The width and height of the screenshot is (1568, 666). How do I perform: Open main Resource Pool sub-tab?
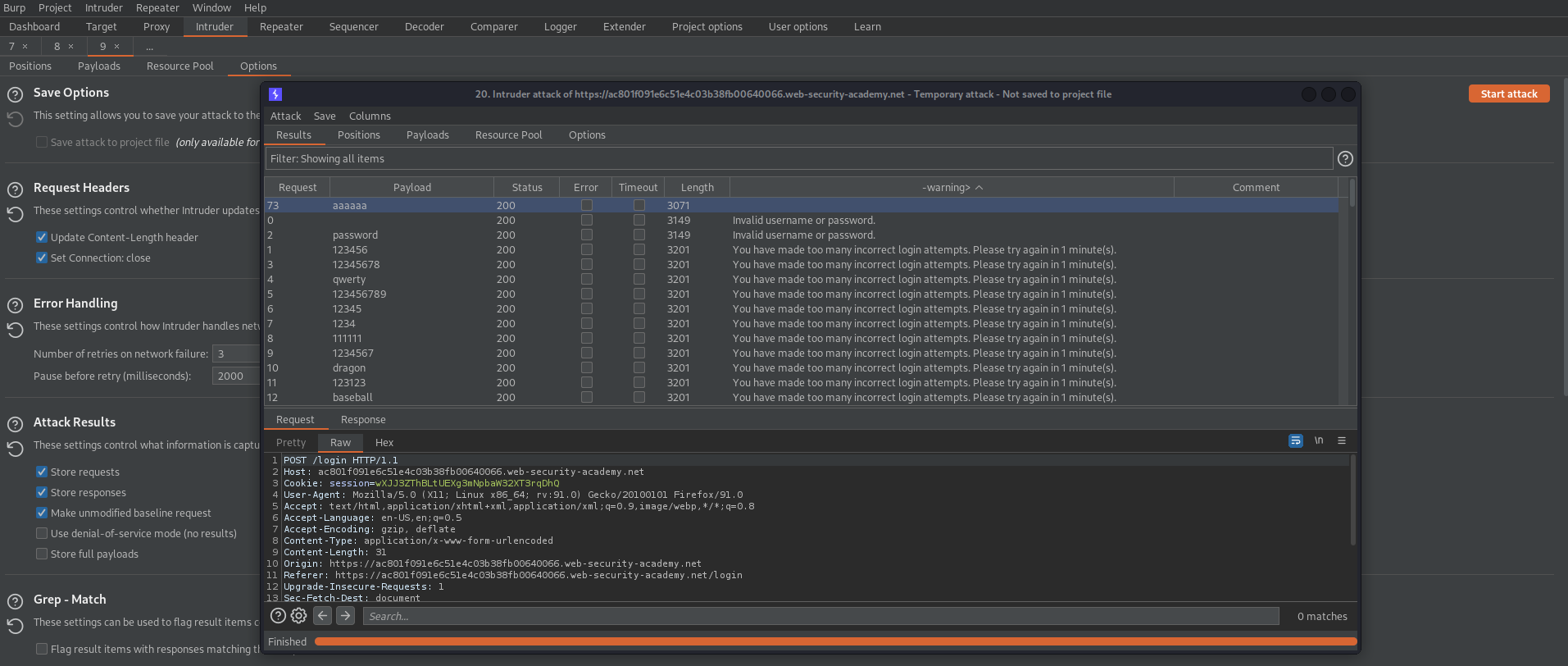pos(180,66)
